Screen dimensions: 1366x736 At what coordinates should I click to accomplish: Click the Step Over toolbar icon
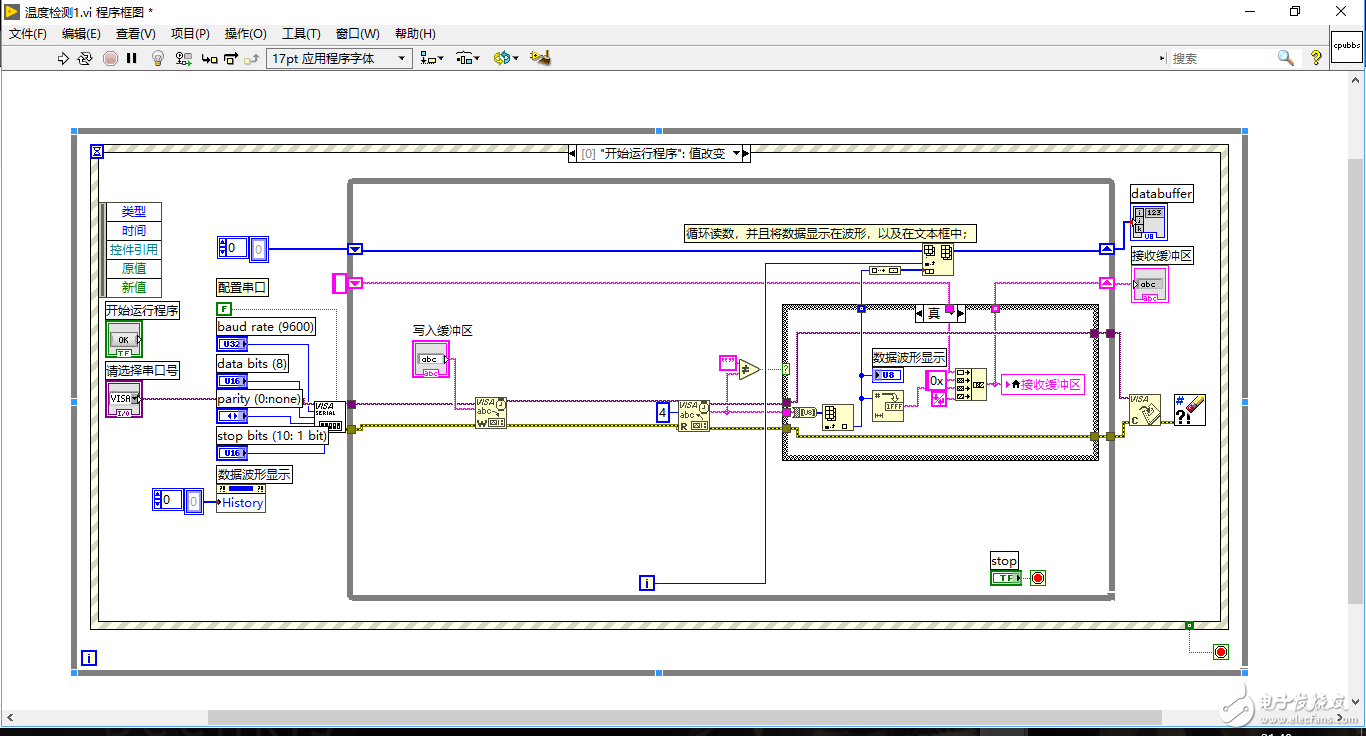(231, 59)
